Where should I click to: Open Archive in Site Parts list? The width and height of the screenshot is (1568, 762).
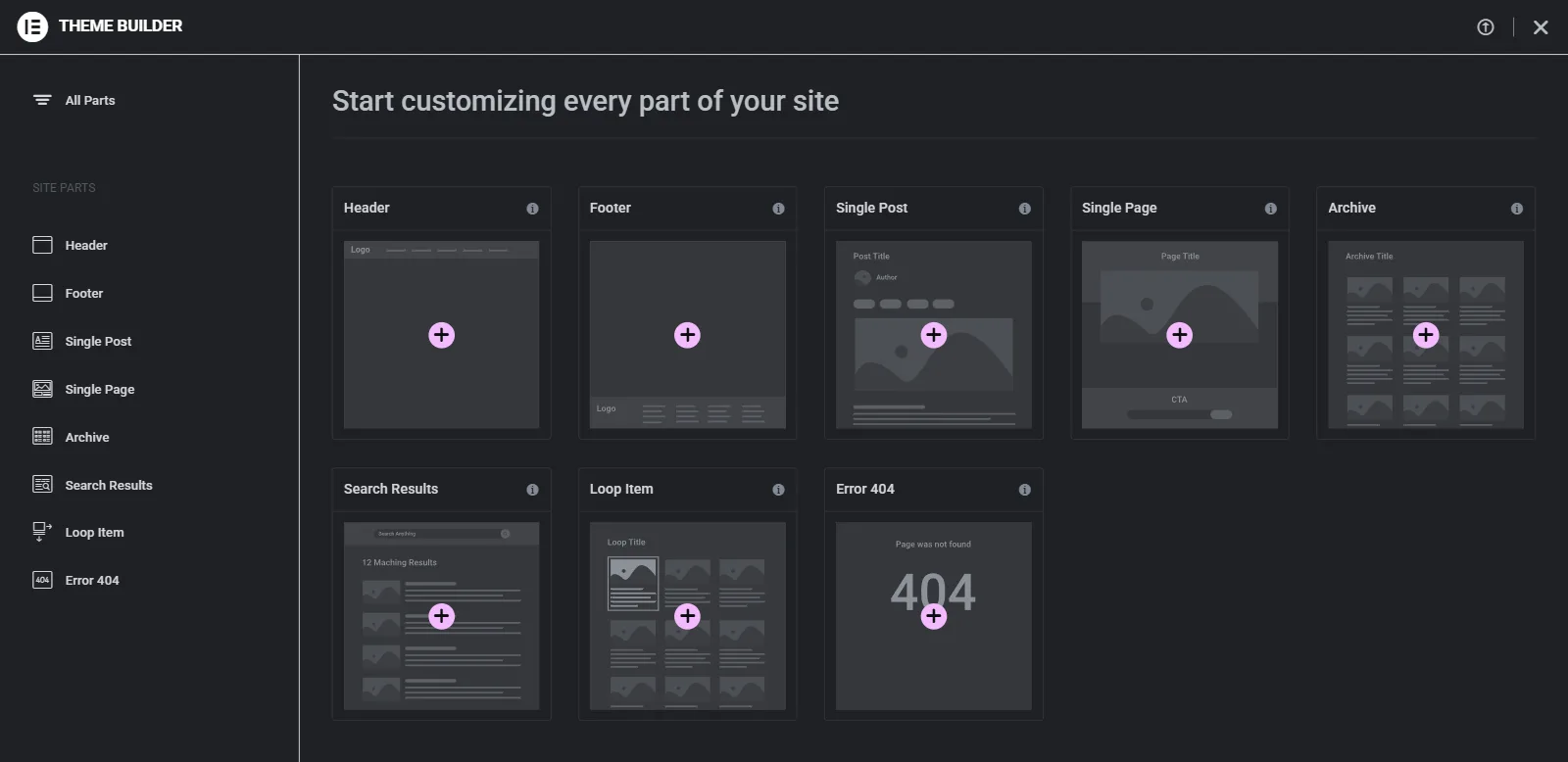(x=87, y=437)
